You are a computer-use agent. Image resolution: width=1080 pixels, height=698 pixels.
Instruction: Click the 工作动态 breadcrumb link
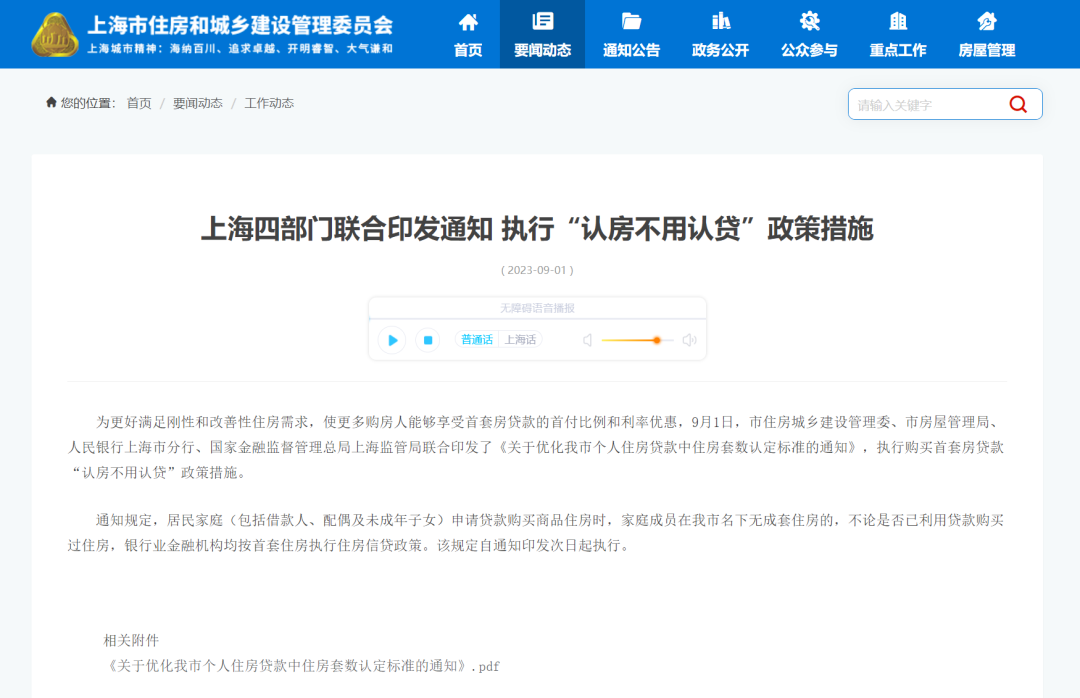[x=269, y=103]
